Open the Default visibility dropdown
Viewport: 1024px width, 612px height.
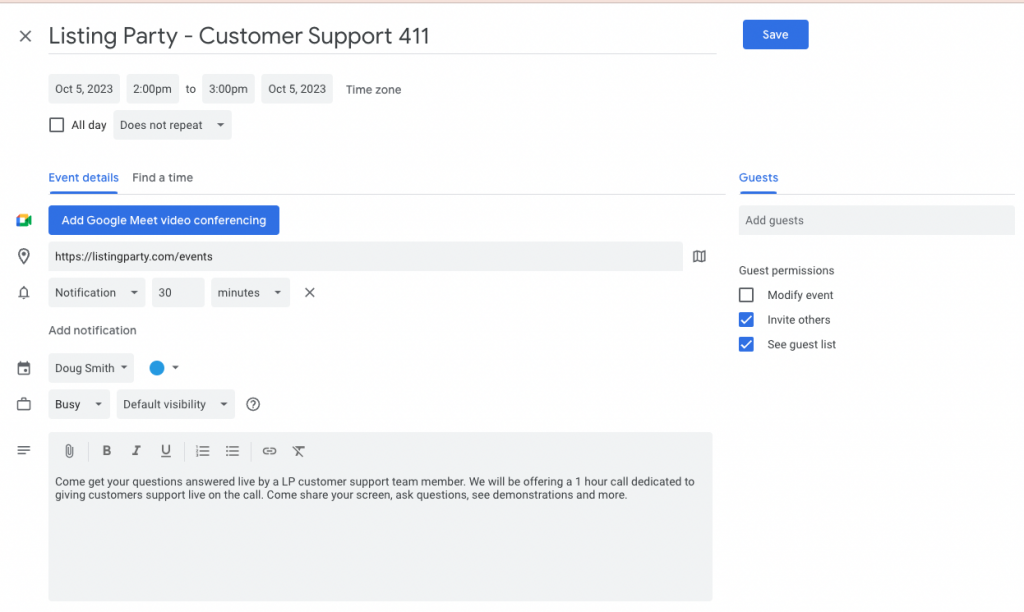point(175,404)
